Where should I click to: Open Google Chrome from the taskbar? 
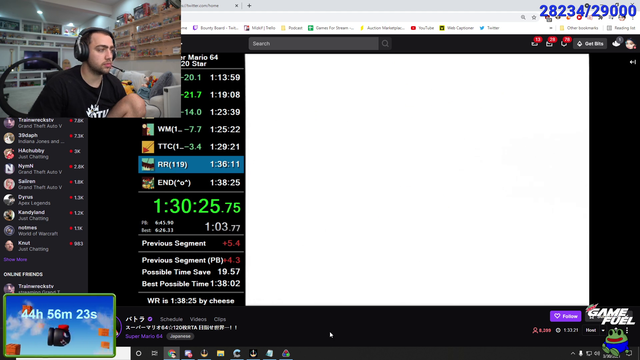click(172, 353)
